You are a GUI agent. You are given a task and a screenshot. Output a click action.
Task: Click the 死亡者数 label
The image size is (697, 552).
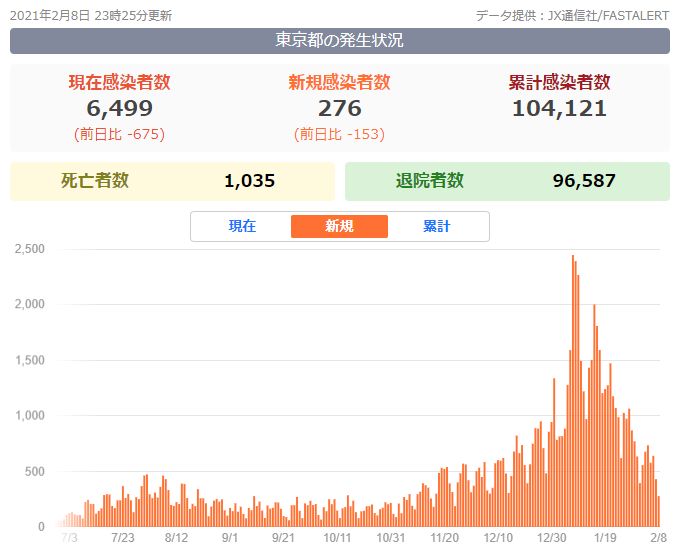(x=95, y=180)
